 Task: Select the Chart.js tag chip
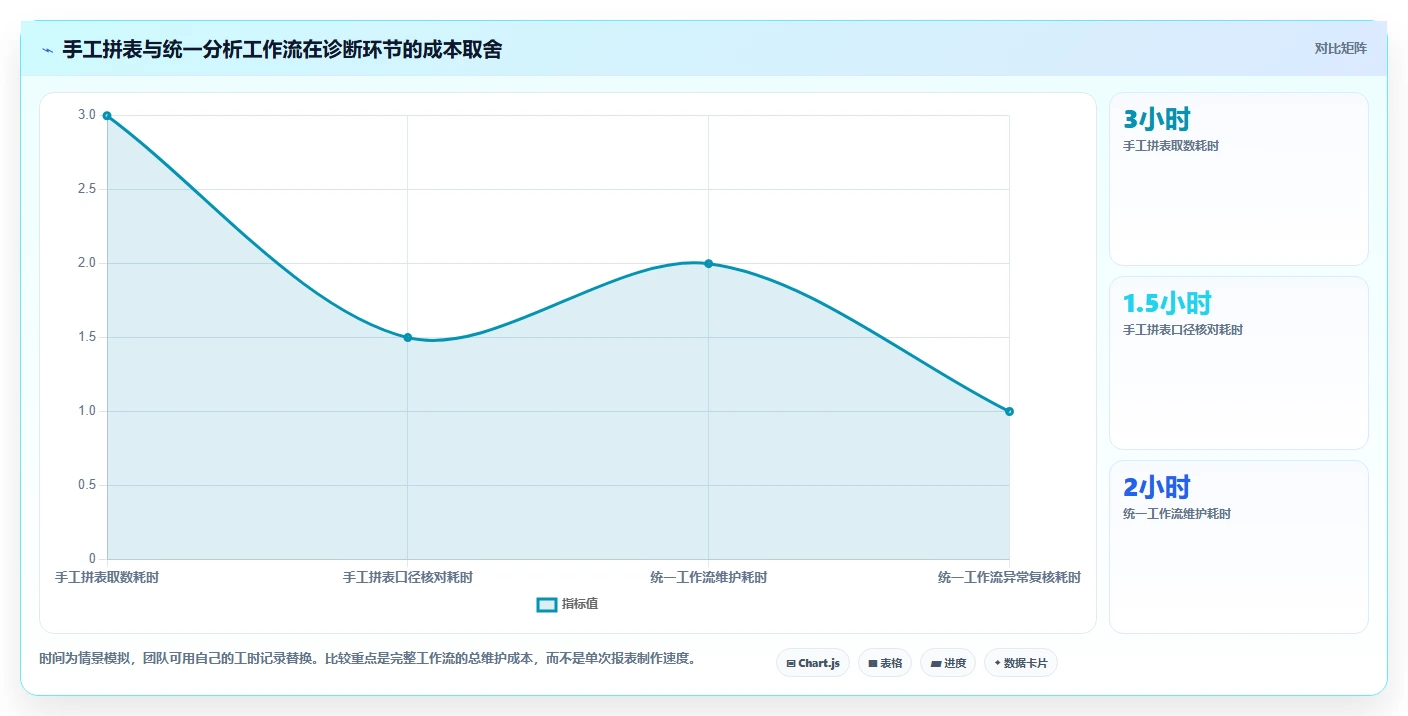(x=813, y=663)
